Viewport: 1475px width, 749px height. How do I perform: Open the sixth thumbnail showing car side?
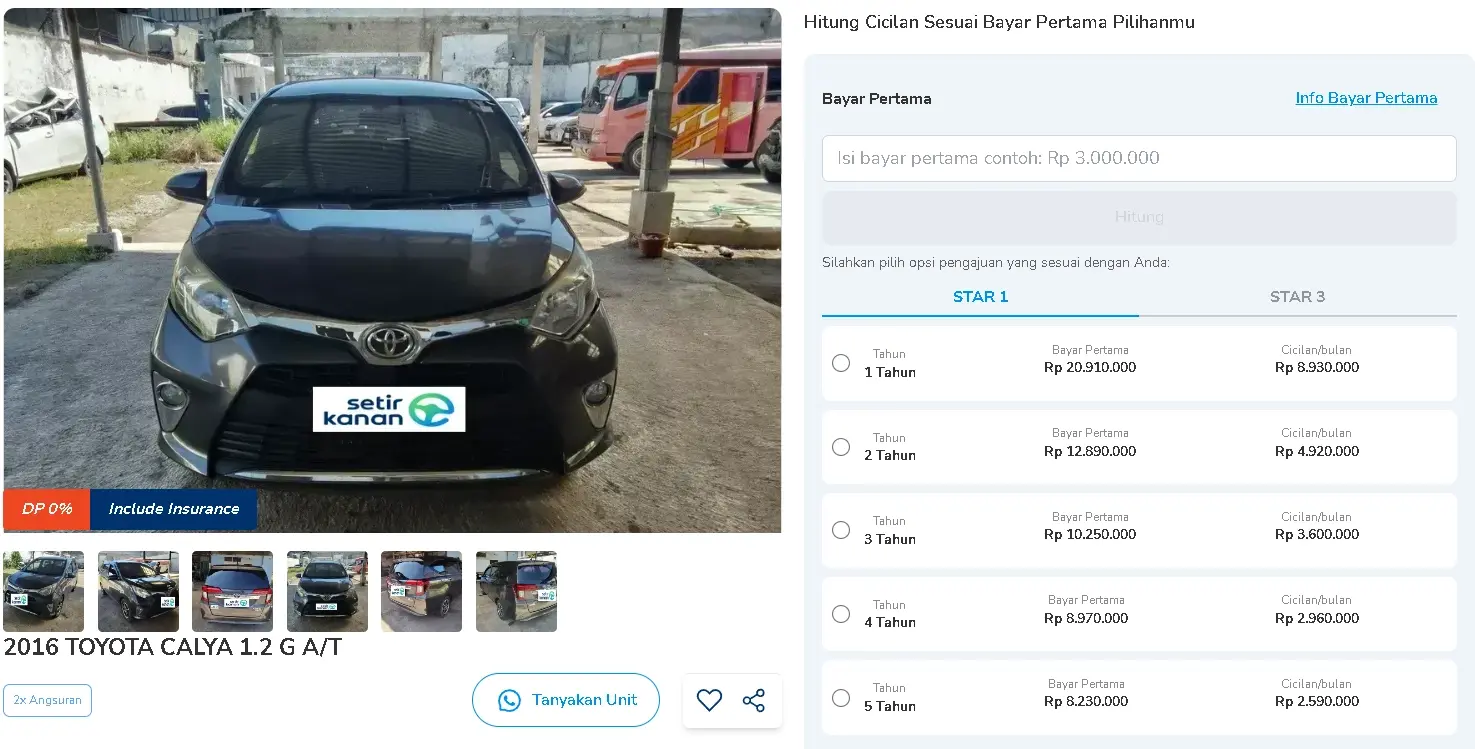click(x=516, y=591)
